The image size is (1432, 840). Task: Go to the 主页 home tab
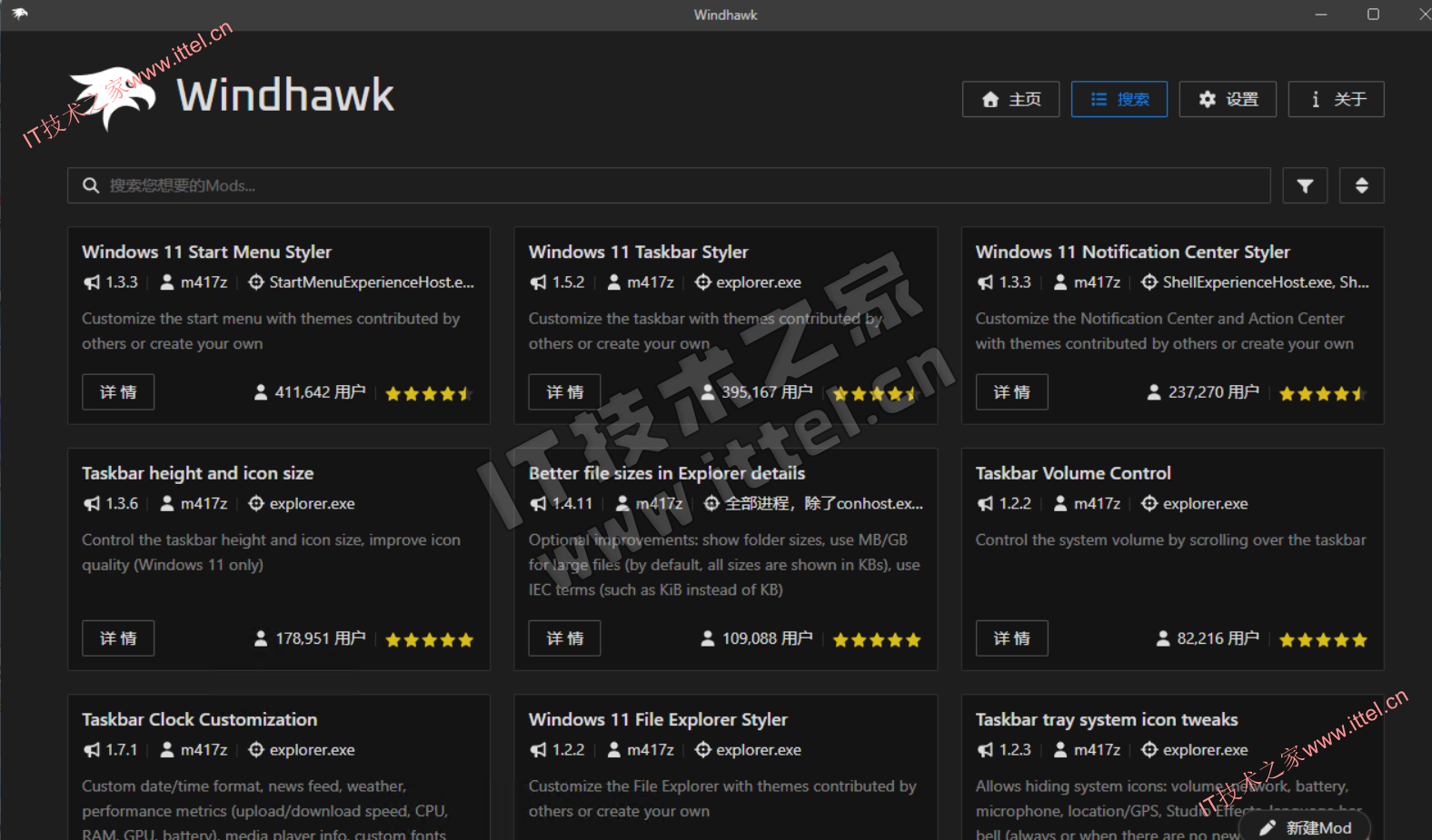tap(1010, 99)
